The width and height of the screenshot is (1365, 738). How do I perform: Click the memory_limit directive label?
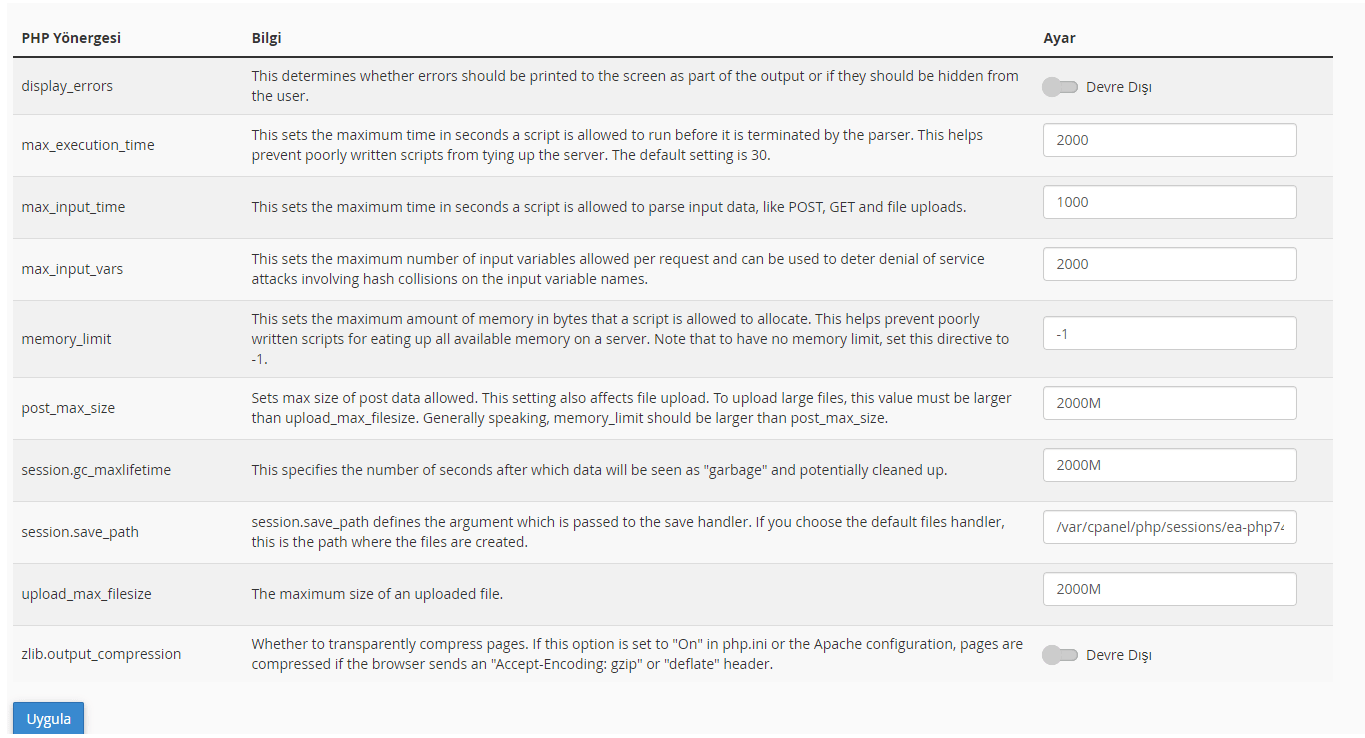(66, 339)
